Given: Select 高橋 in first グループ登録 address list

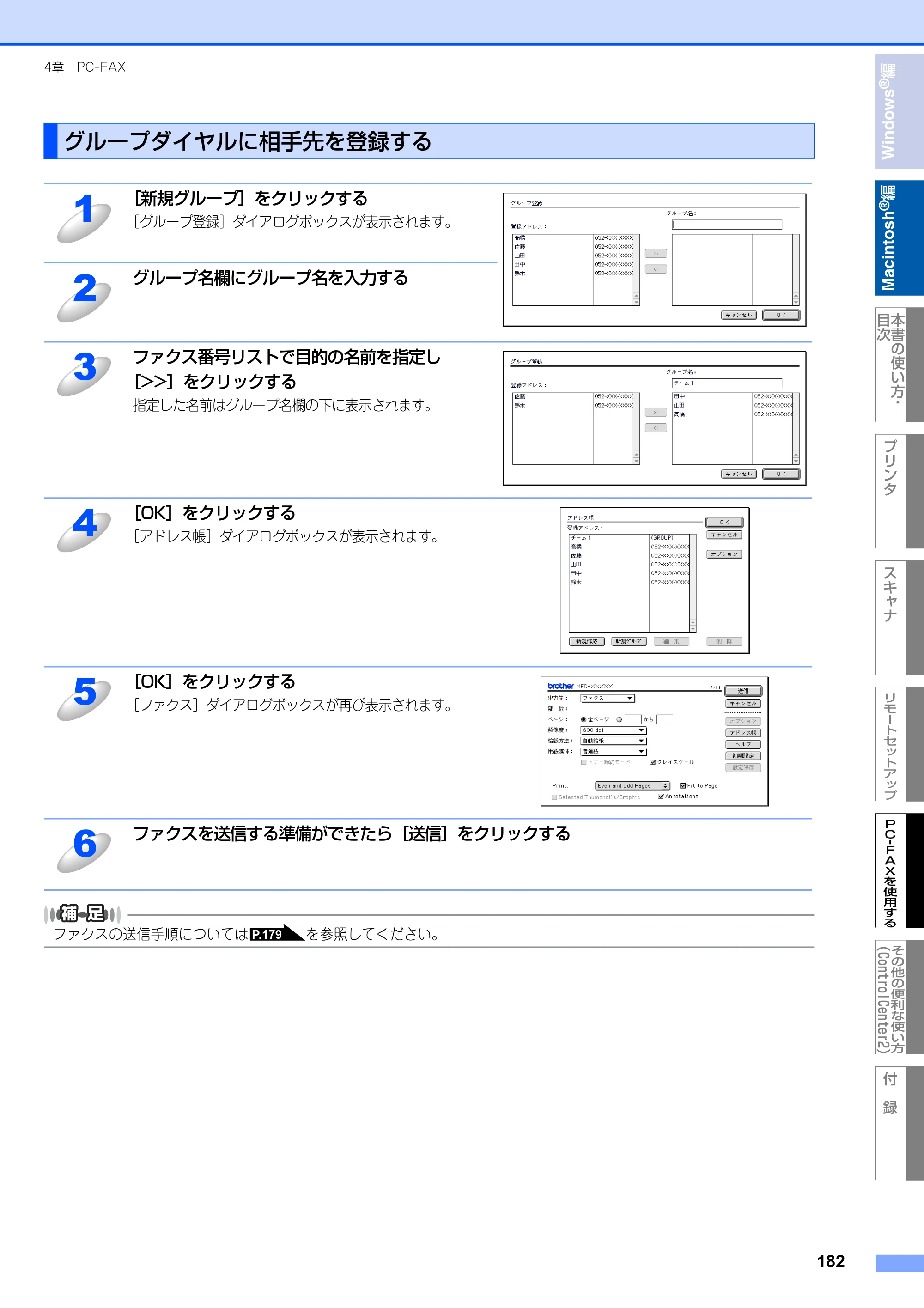Looking at the screenshot, I should 573,238.
